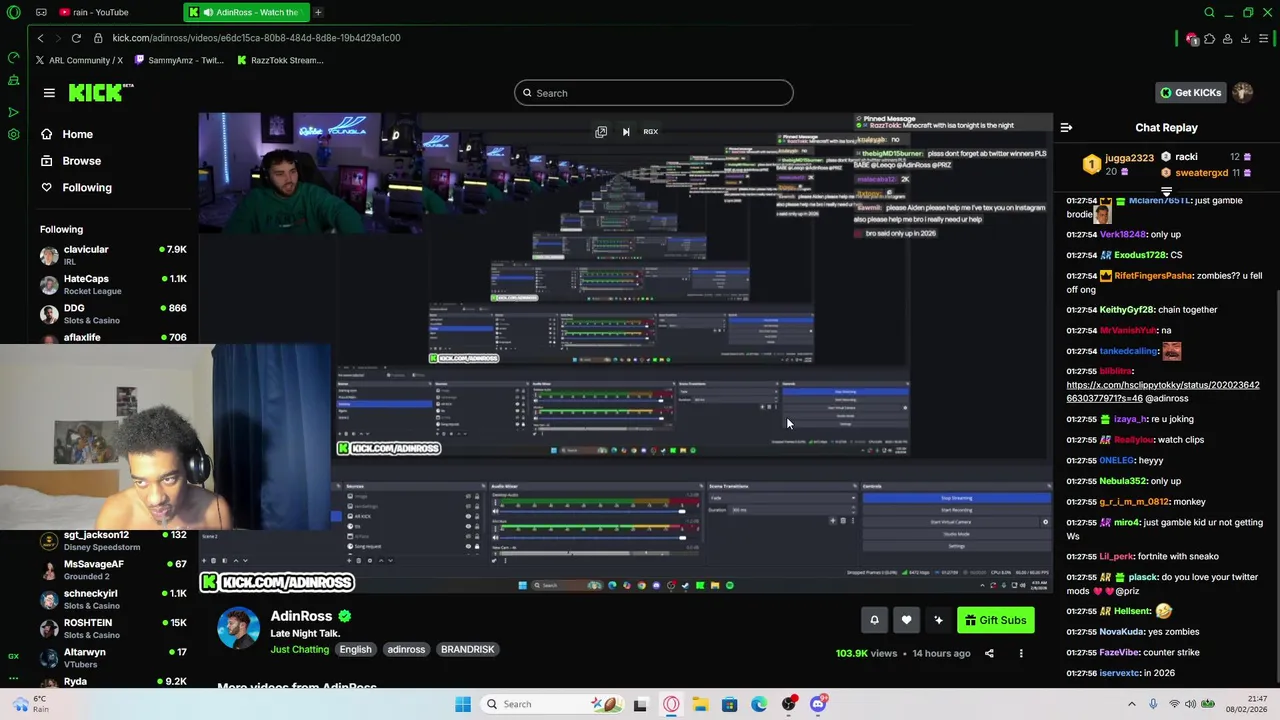The height and width of the screenshot is (720, 1280).
Task: Collapse the Chat Replay panel
Action: click(1066, 128)
